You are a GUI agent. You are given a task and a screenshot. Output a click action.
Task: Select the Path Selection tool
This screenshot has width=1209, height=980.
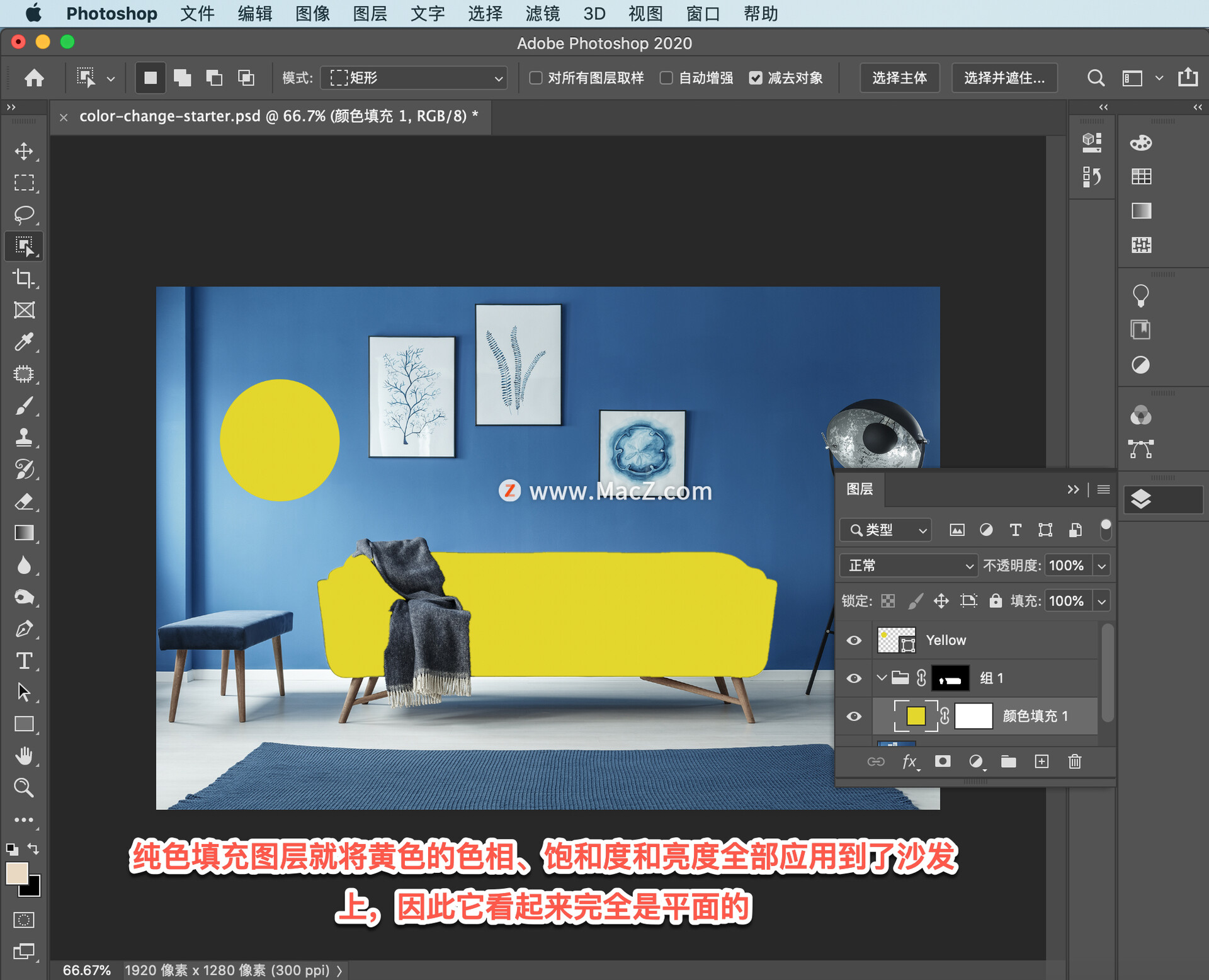click(x=24, y=692)
